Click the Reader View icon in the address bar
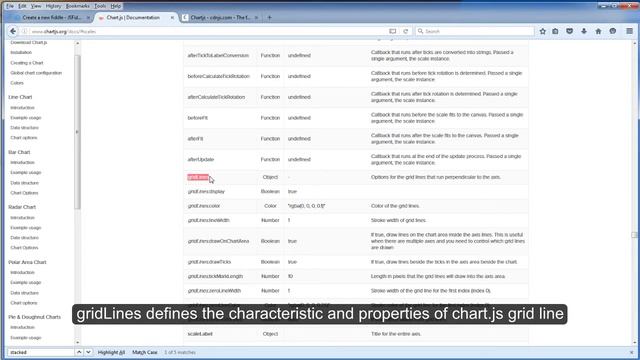 point(392,31)
